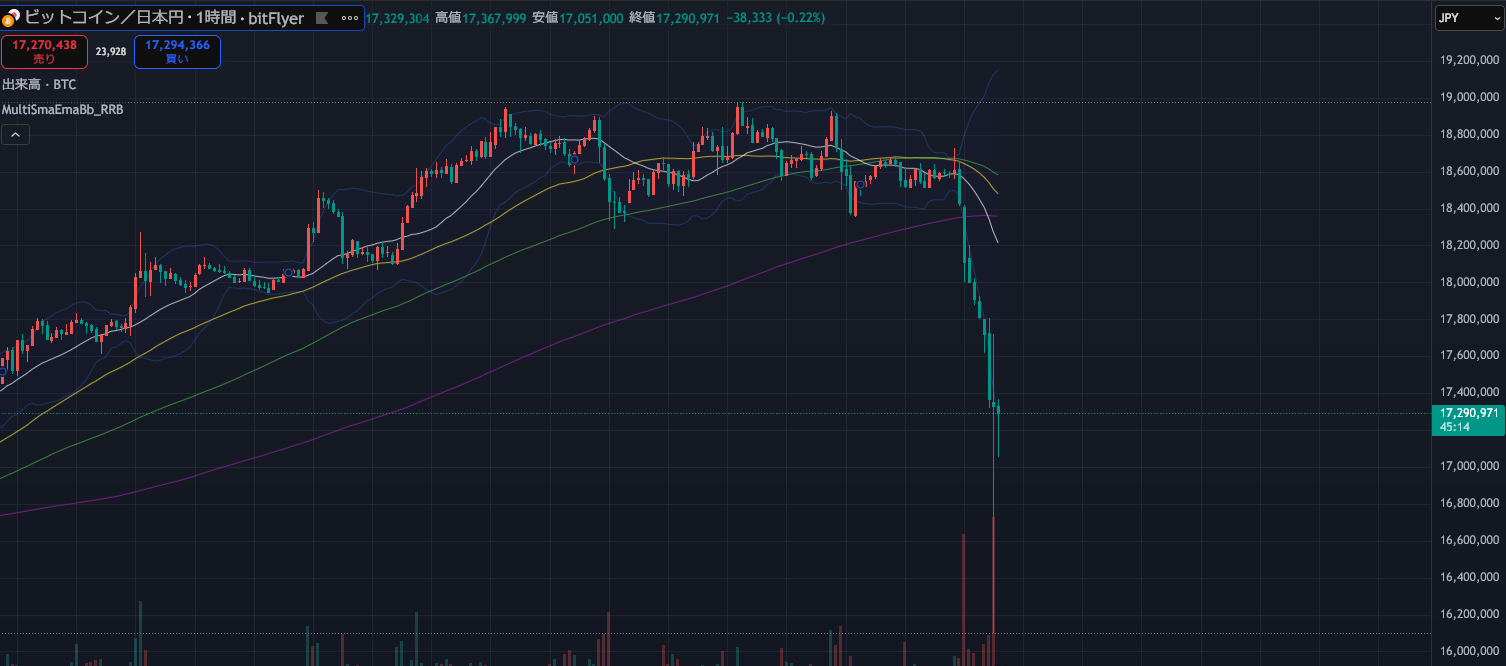Click the flag icon beside bitFlyer
This screenshot has height=666, width=1506.
click(x=322, y=18)
